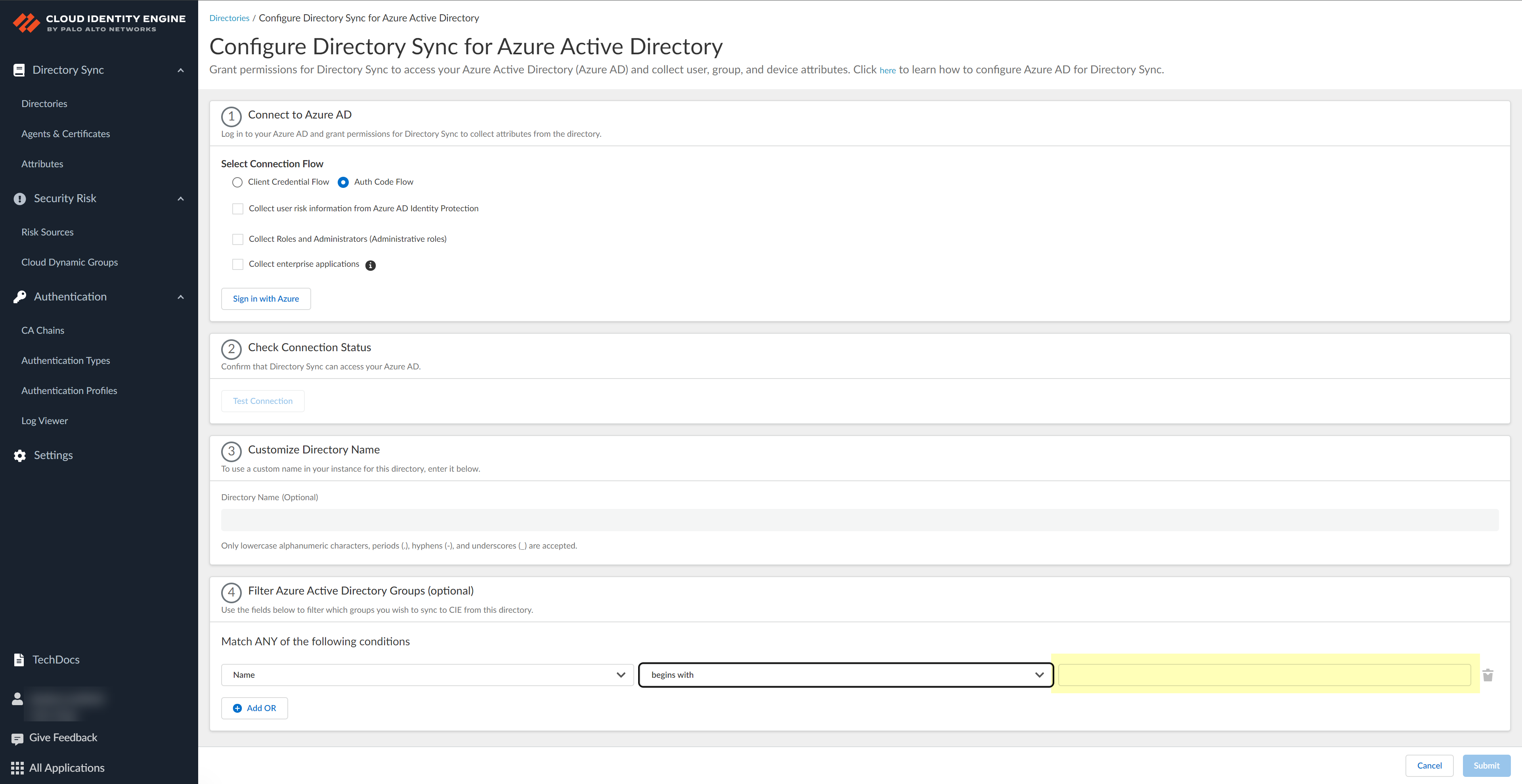Collapse the Directory Sync sidebar section
The width and height of the screenshot is (1522, 784).
point(180,70)
